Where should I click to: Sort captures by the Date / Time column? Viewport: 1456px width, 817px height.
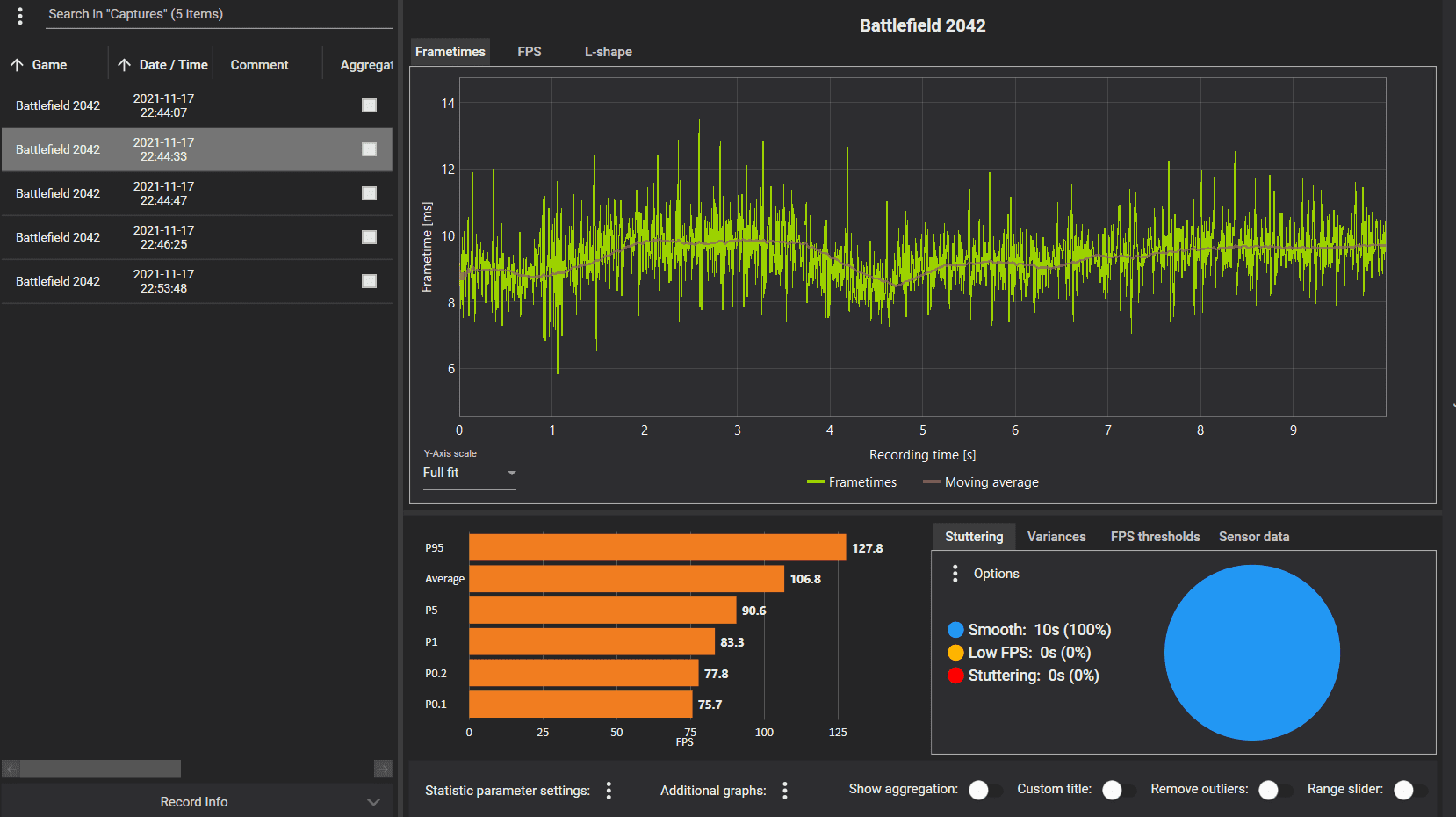coord(173,65)
